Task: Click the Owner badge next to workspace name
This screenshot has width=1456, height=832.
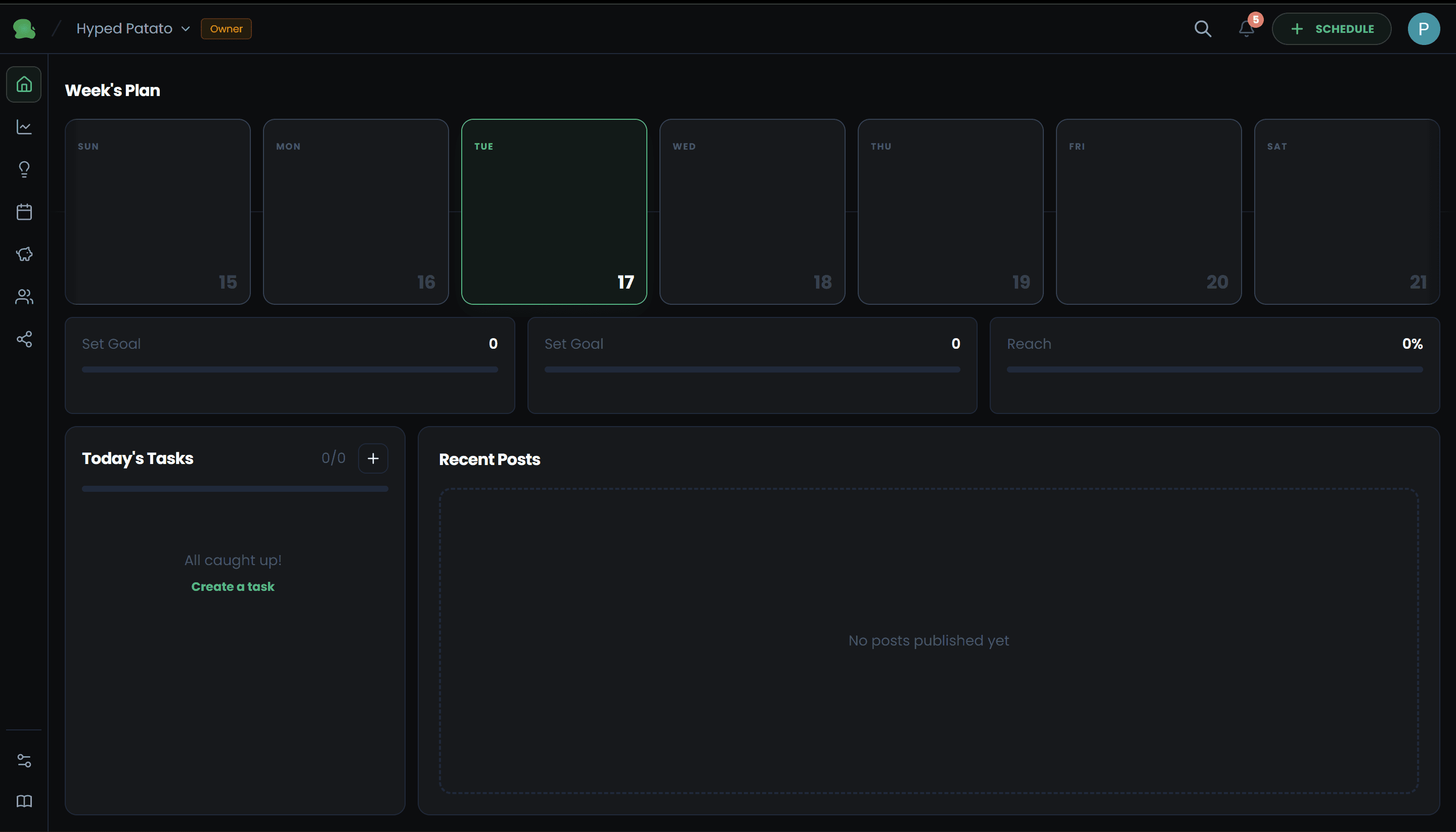Action: (226, 28)
